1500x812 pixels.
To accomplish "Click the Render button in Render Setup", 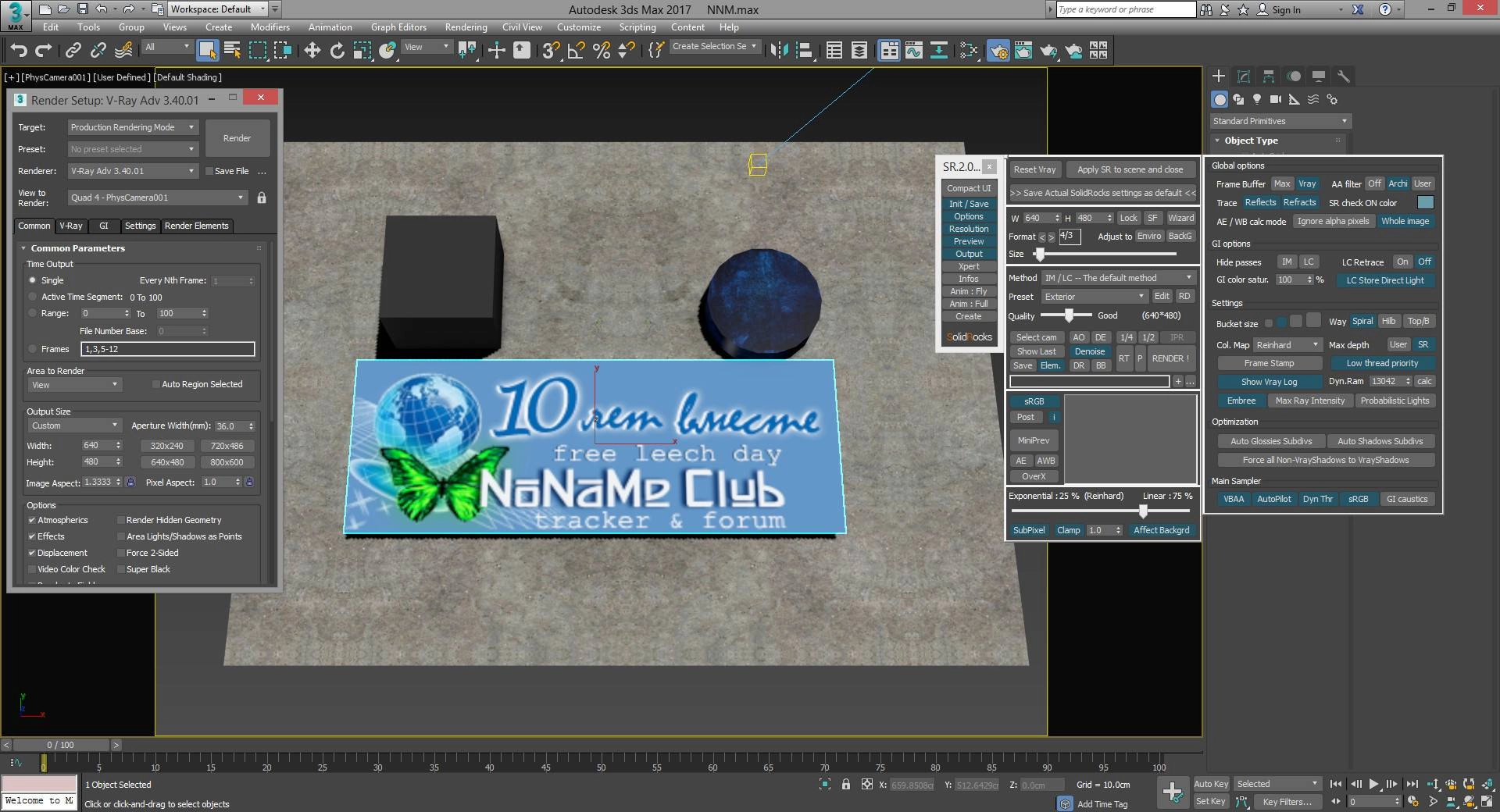I will click(x=237, y=138).
